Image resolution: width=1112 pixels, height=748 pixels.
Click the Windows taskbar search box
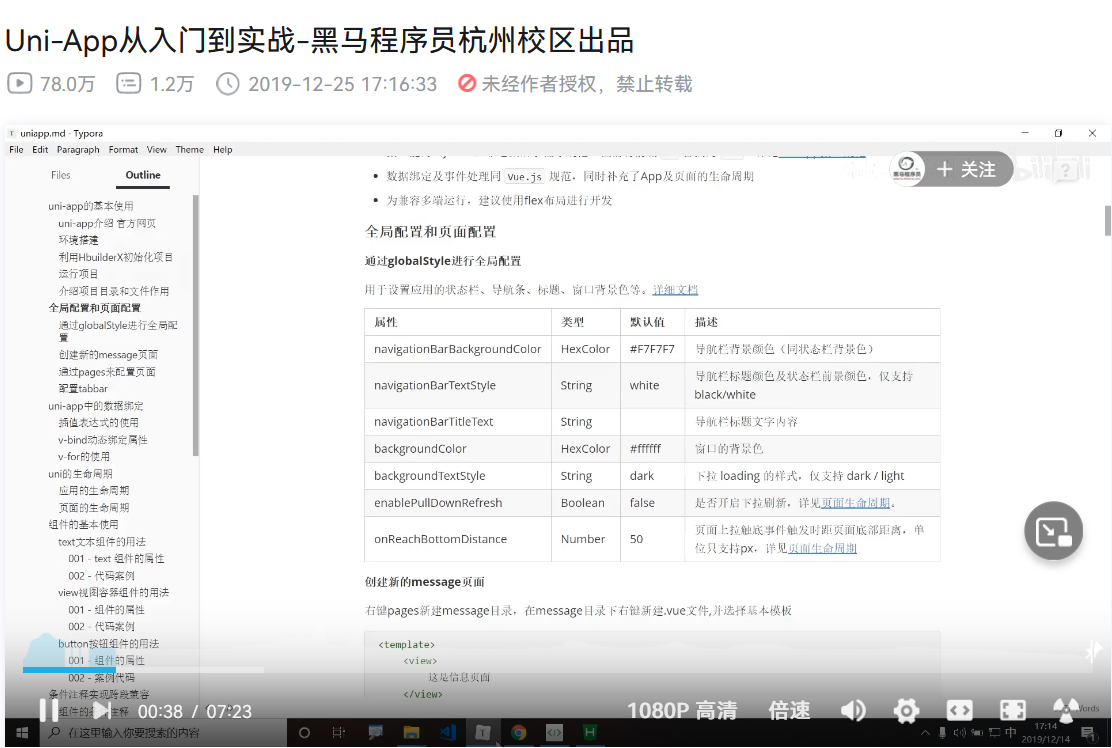[x=163, y=732]
